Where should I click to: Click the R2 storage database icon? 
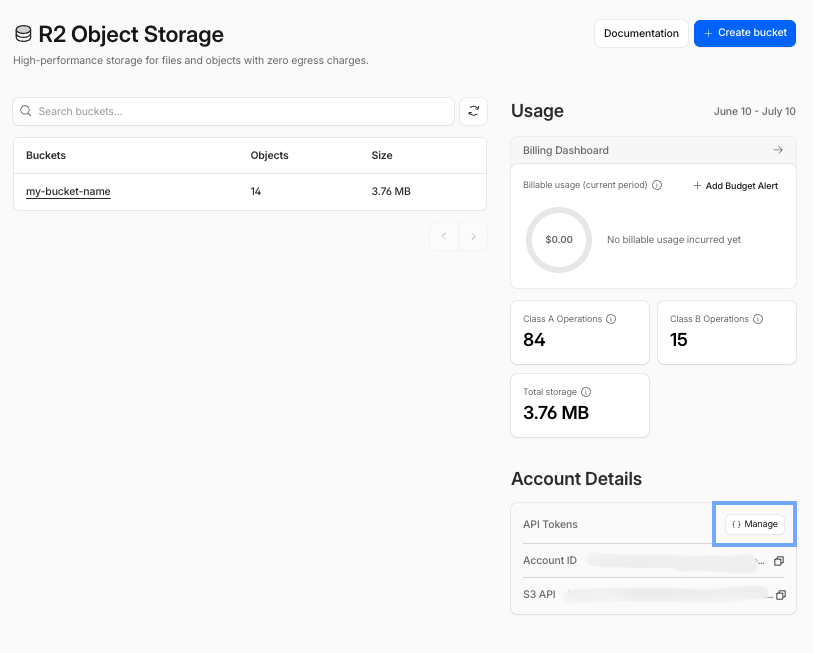(23, 34)
